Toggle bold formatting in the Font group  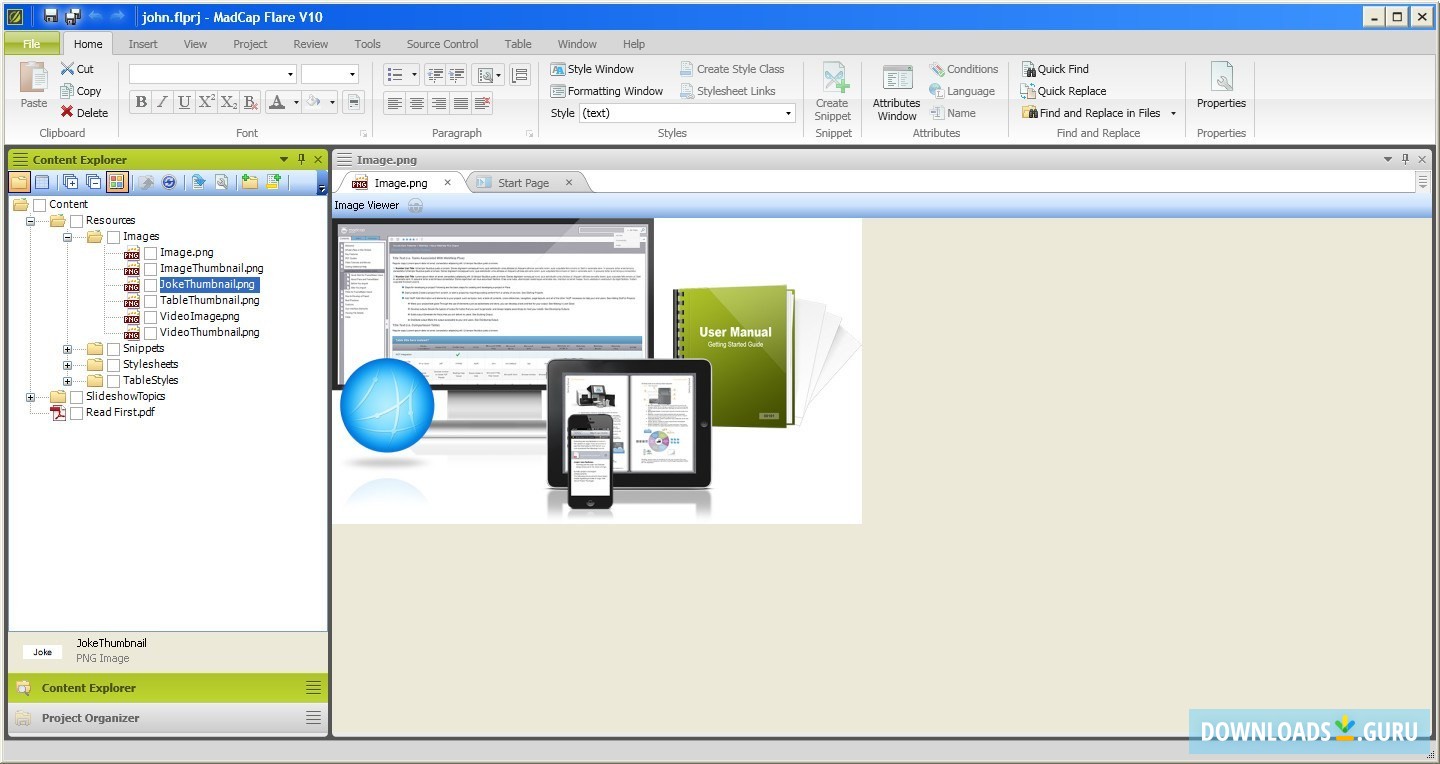[x=140, y=101]
